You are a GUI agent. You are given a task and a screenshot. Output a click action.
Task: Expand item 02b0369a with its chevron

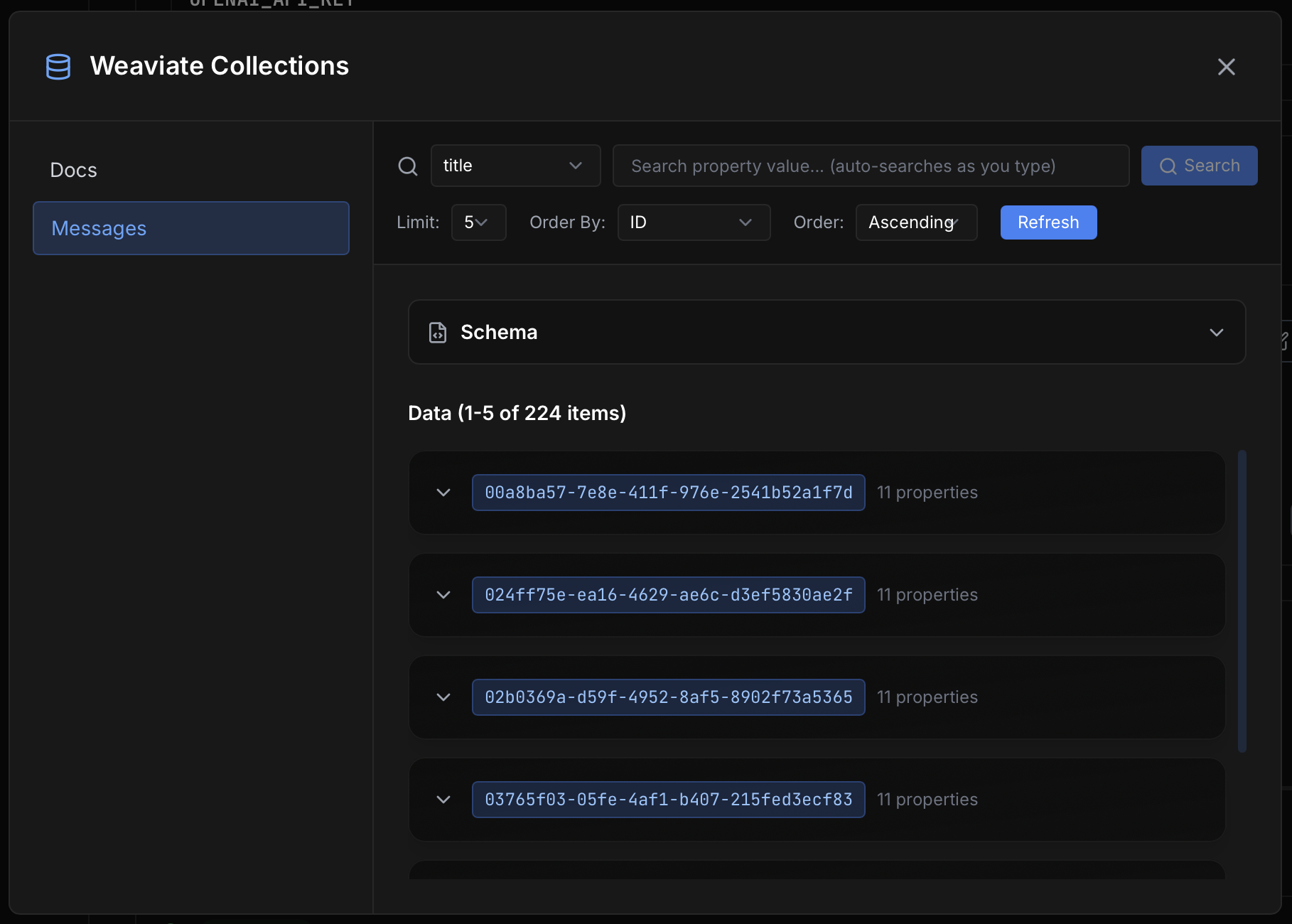(x=443, y=697)
